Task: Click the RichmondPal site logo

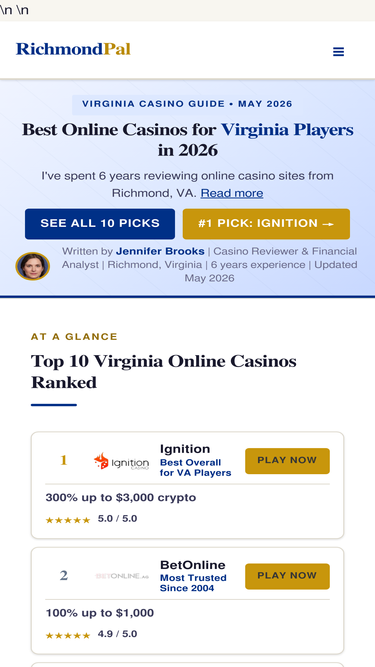Action: point(73,49)
